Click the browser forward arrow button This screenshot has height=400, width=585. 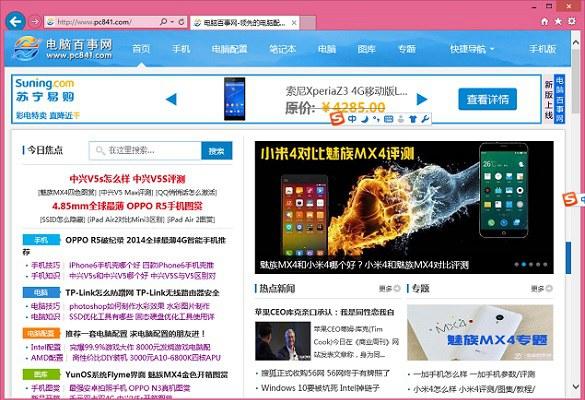point(34,22)
